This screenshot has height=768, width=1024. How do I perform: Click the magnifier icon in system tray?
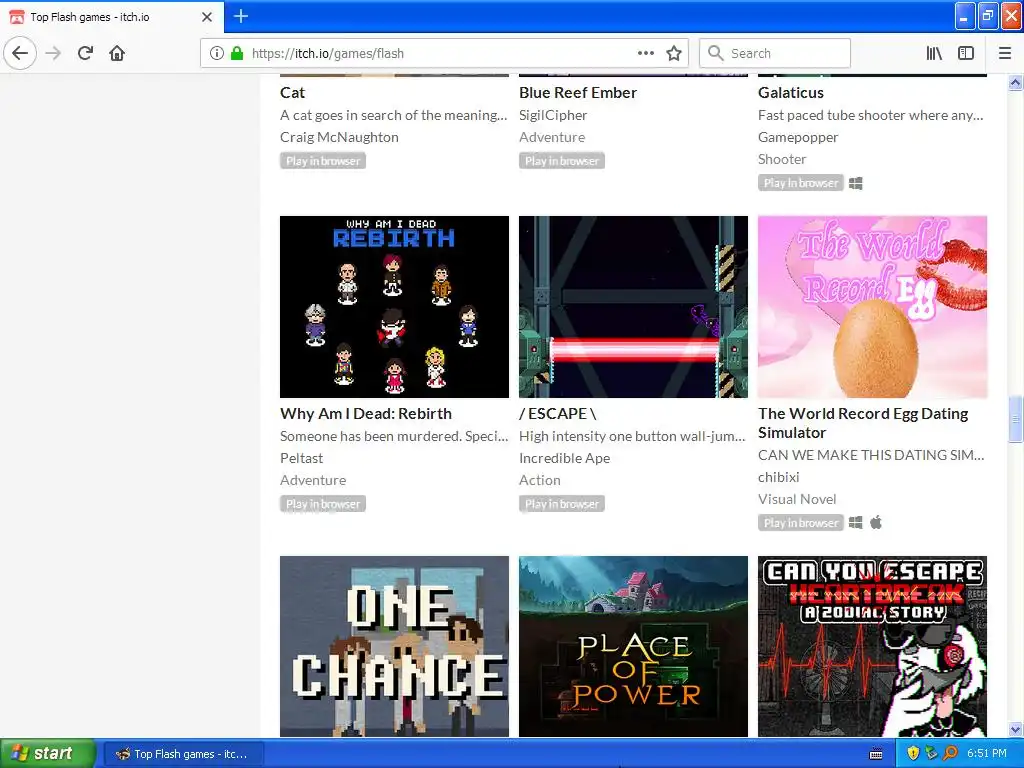(x=950, y=753)
